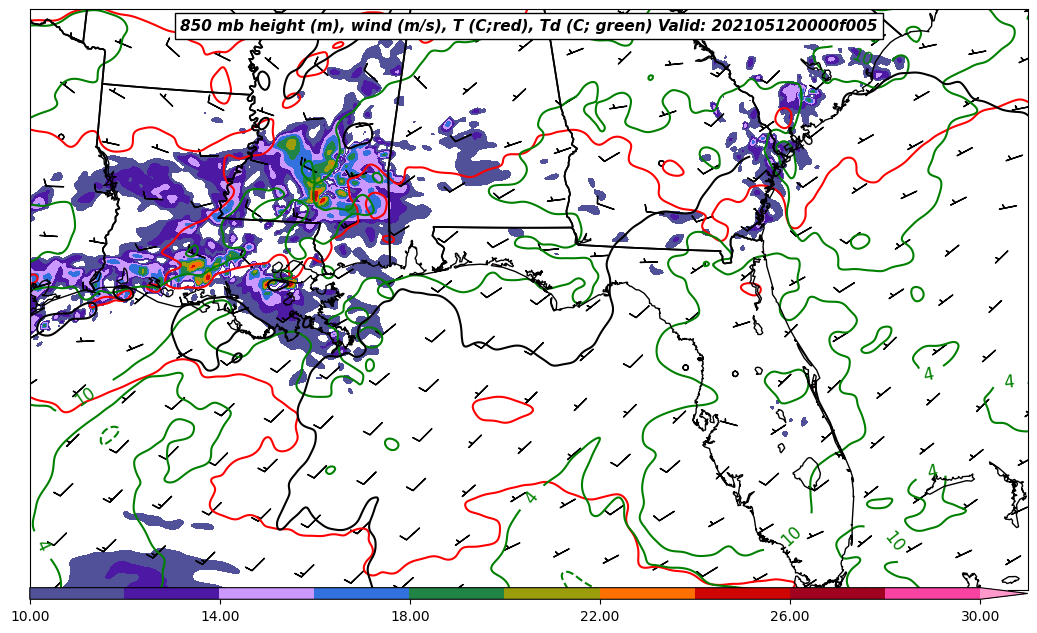This screenshot has height=633, width=1037.
Task: Click the dark purple colorbar segment
Action: (x=172, y=593)
